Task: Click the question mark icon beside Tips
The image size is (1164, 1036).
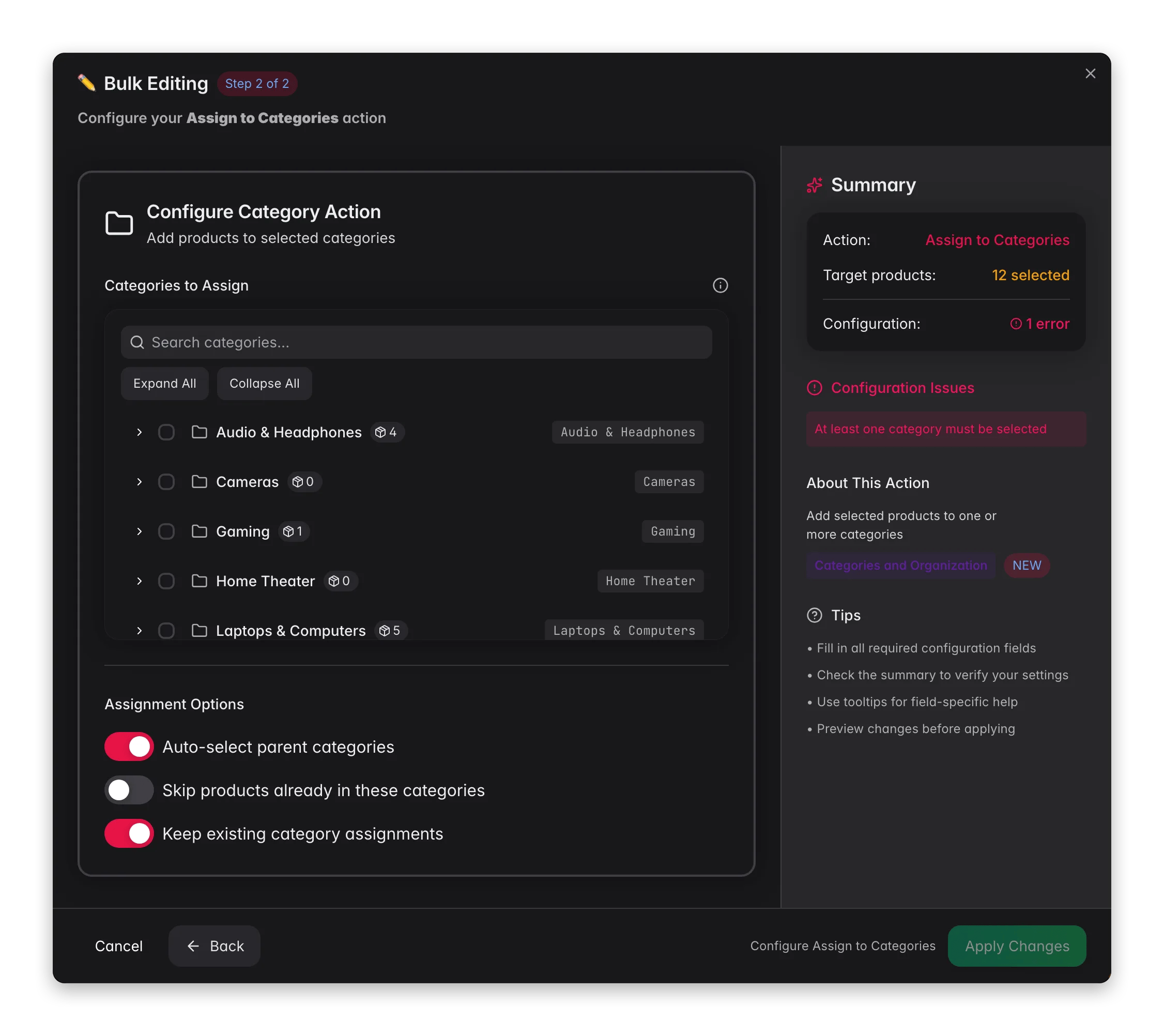Action: point(815,615)
